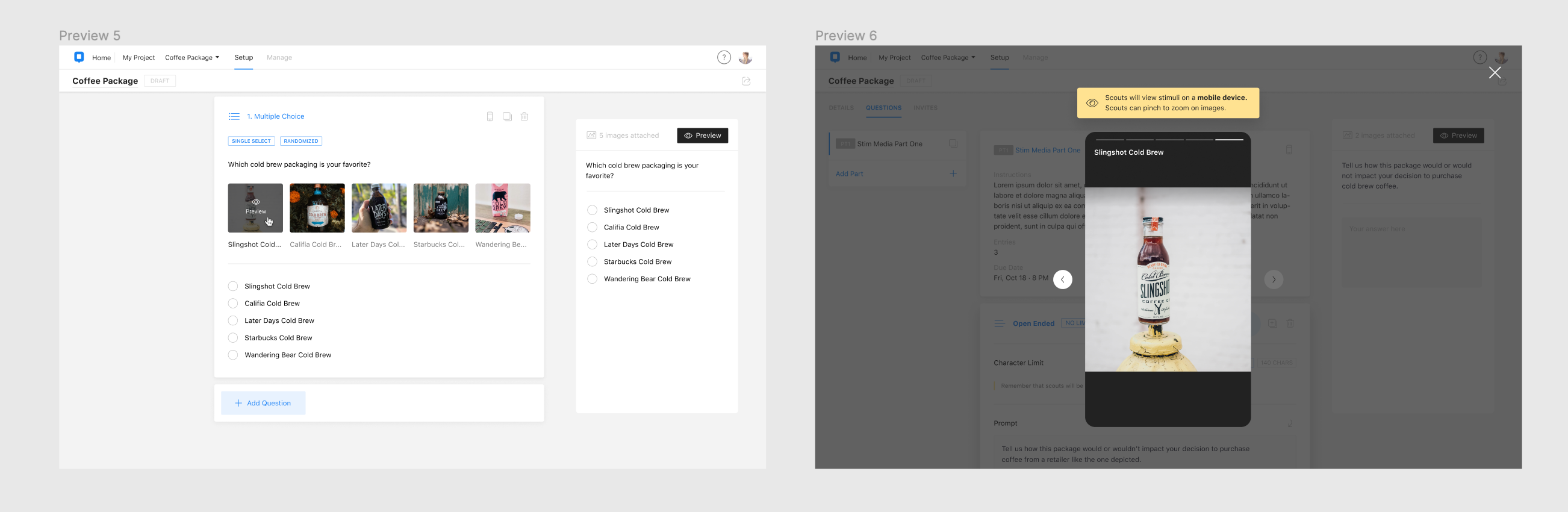Click the 1. Multiple Choice title link
The height and width of the screenshot is (512, 1568).
(276, 116)
